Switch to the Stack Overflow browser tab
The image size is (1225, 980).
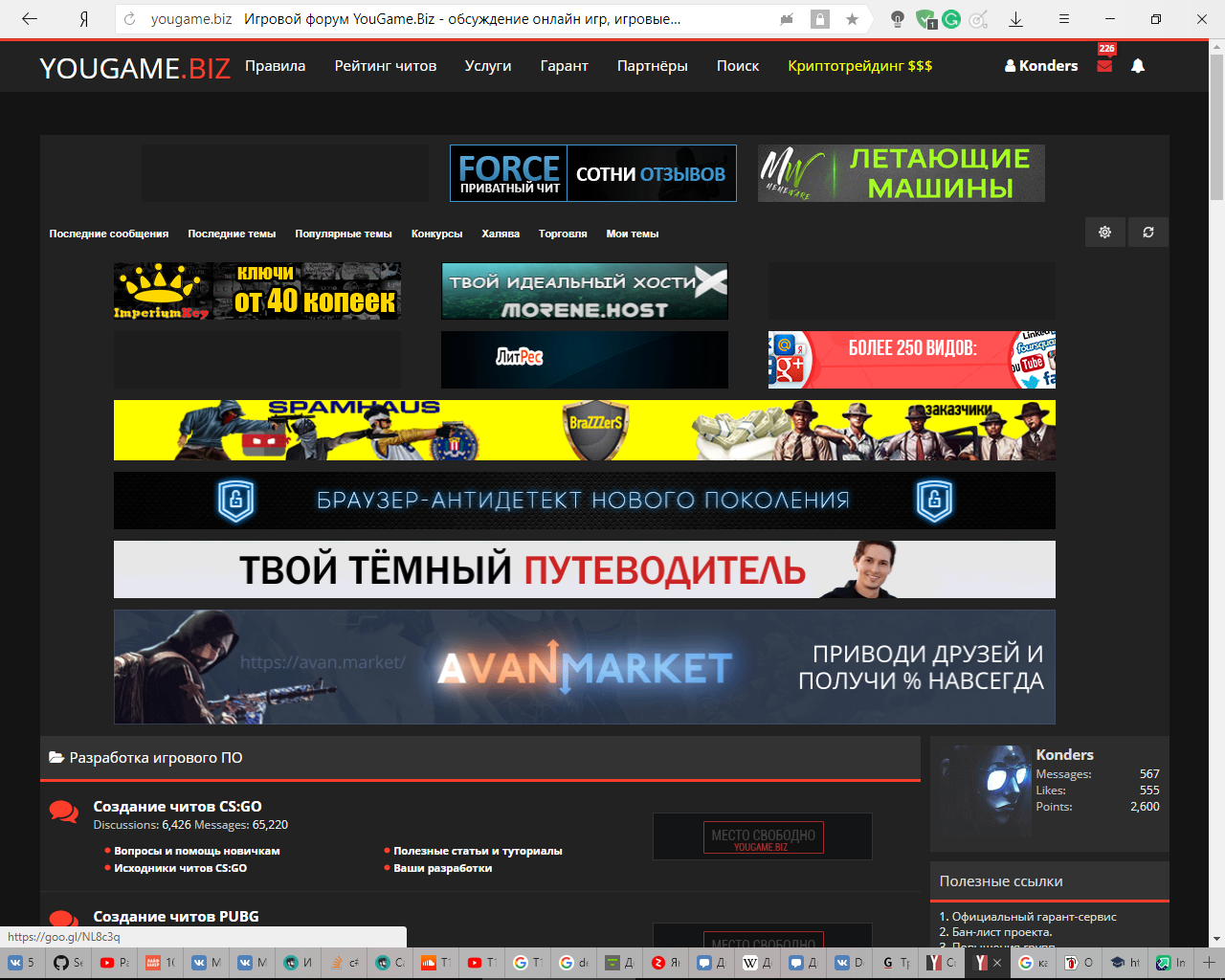tap(344, 963)
